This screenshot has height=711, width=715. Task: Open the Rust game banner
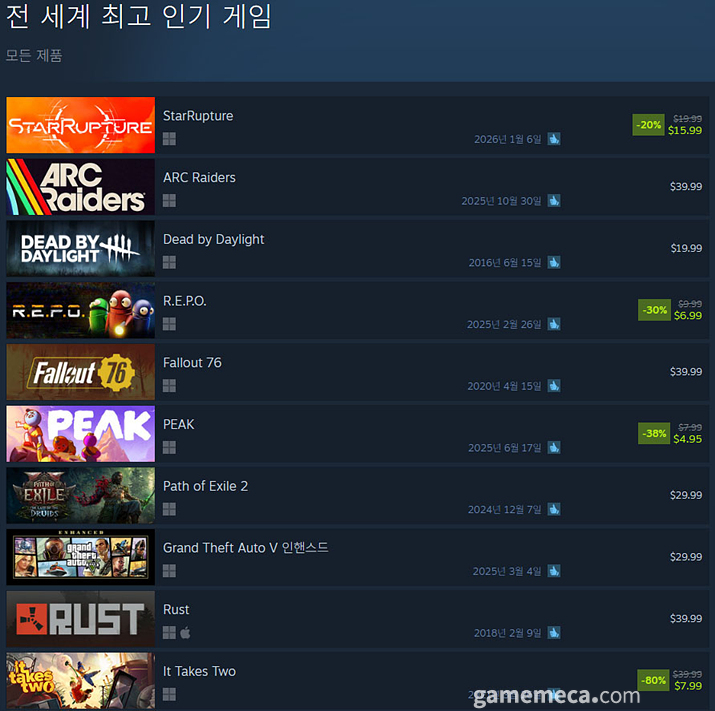(x=81, y=619)
